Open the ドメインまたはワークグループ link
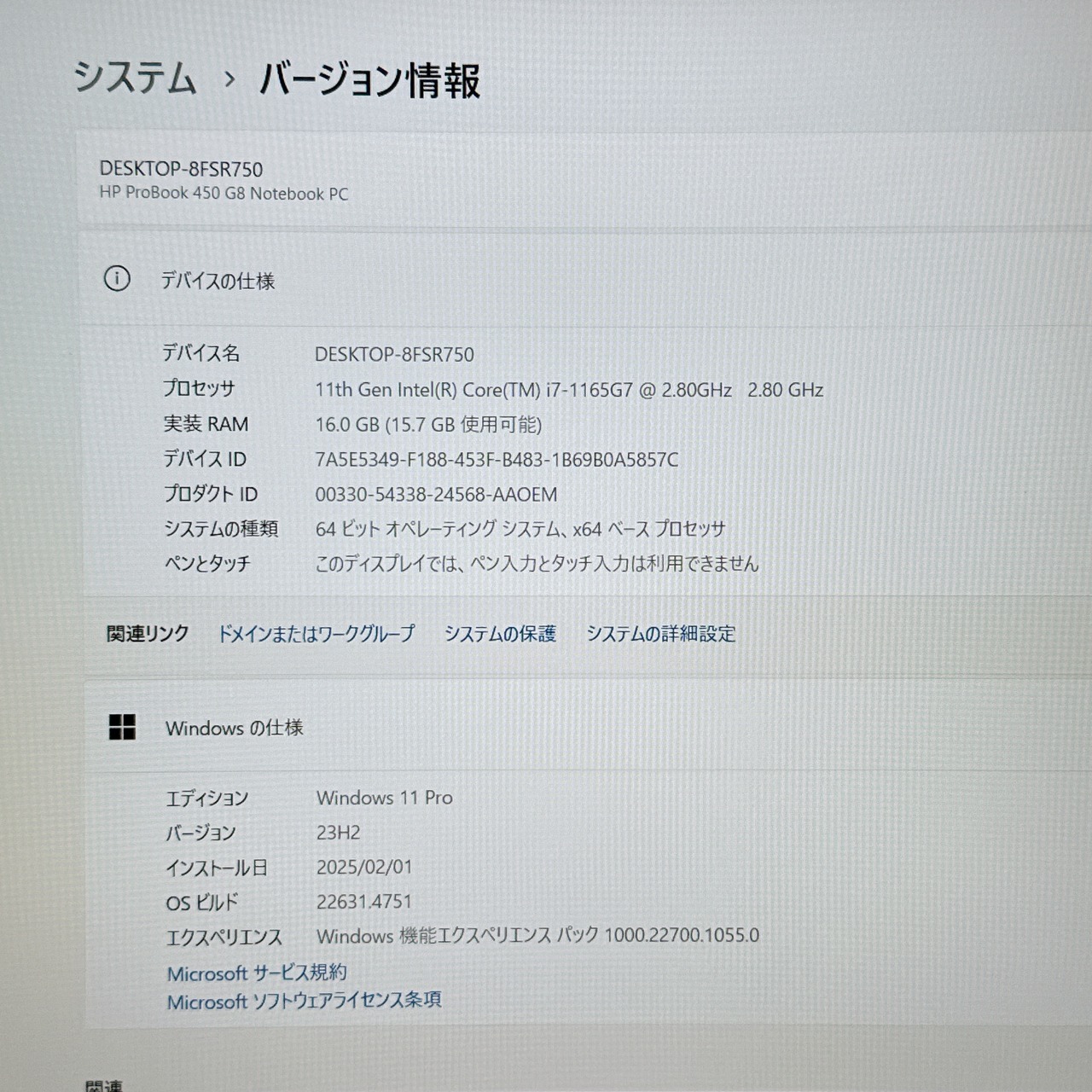This screenshot has height=1092, width=1092. coord(317,634)
